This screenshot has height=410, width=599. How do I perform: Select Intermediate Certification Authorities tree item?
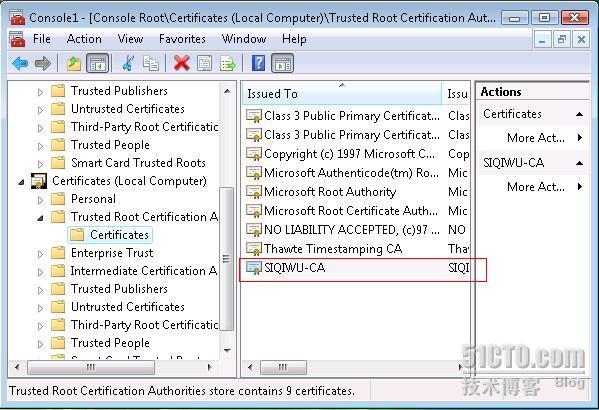coord(144,271)
